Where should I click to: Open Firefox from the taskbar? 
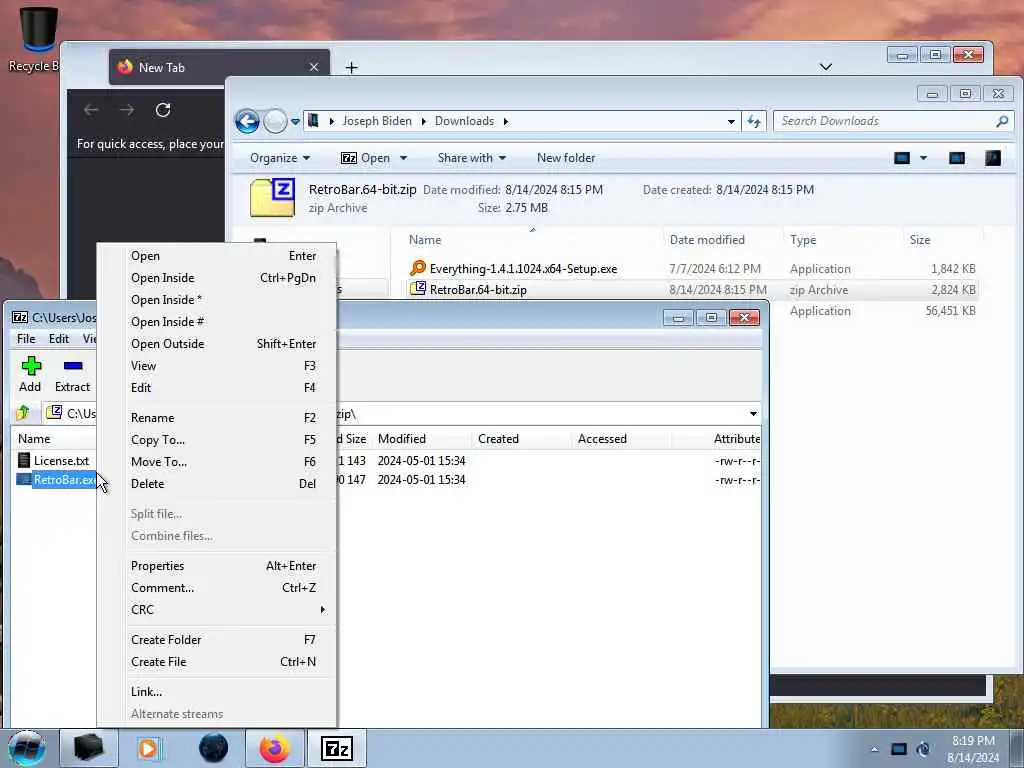point(274,748)
